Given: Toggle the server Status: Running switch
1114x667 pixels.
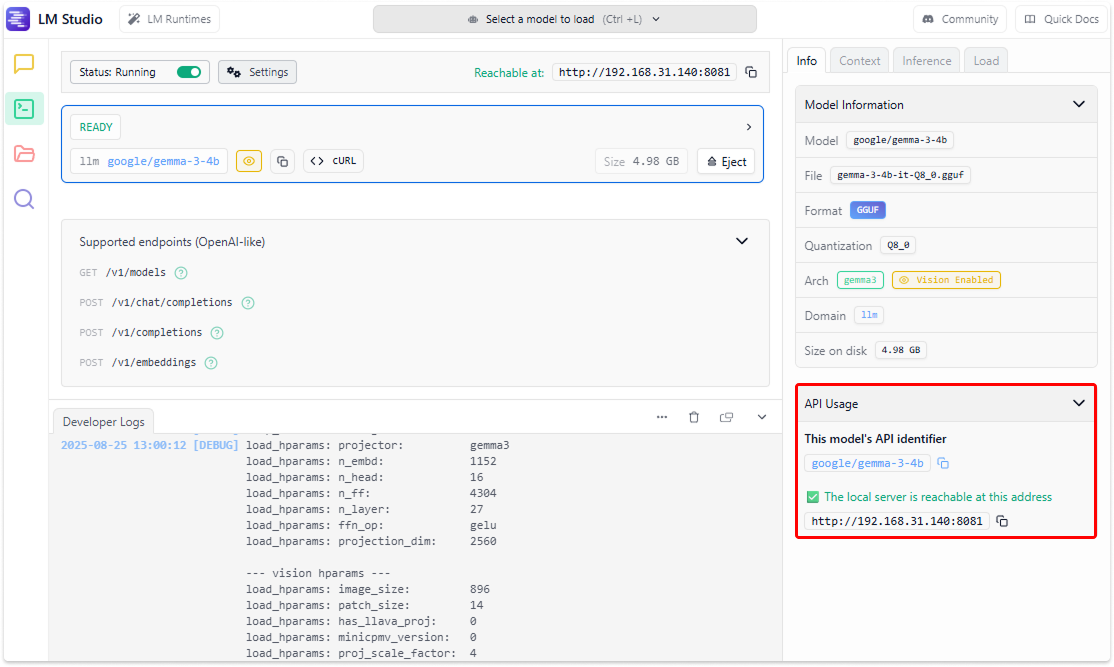Looking at the screenshot, I should (x=188, y=72).
